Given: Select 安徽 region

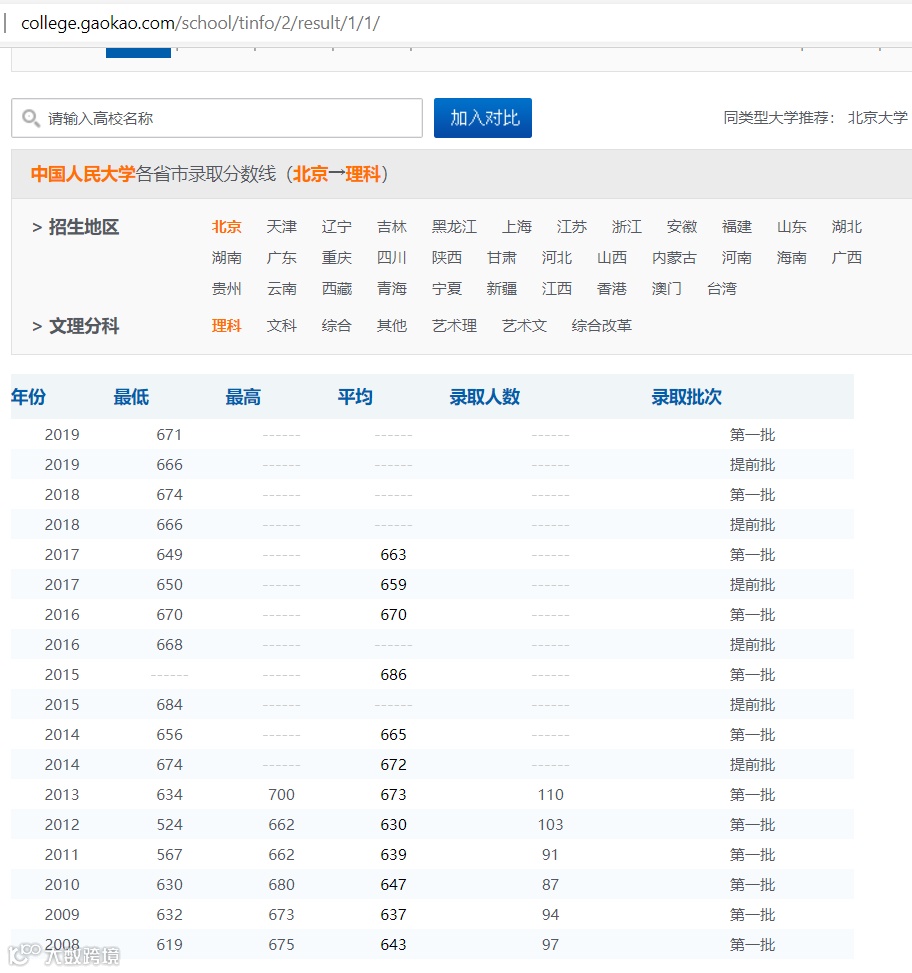Looking at the screenshot, I should click(682, 226).
